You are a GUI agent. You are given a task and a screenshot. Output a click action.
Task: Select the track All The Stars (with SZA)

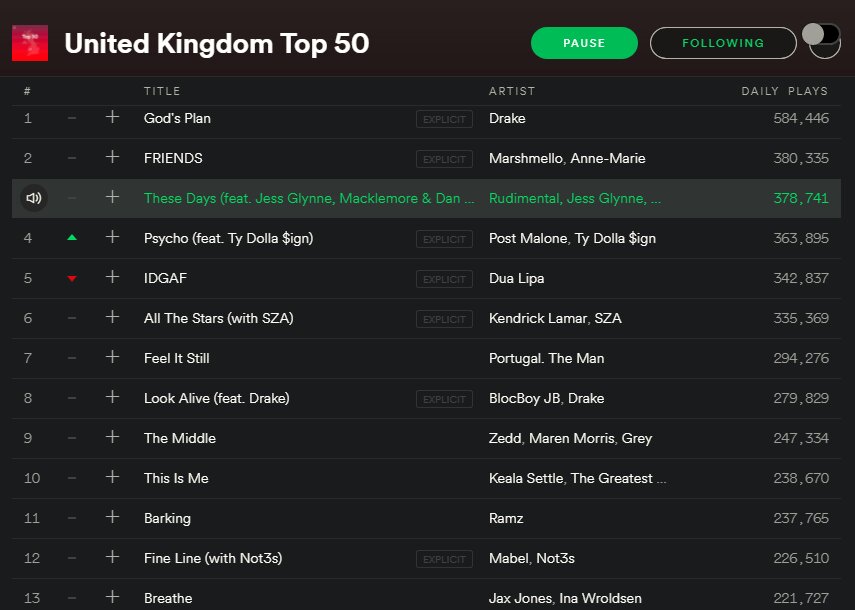[218, 318]
